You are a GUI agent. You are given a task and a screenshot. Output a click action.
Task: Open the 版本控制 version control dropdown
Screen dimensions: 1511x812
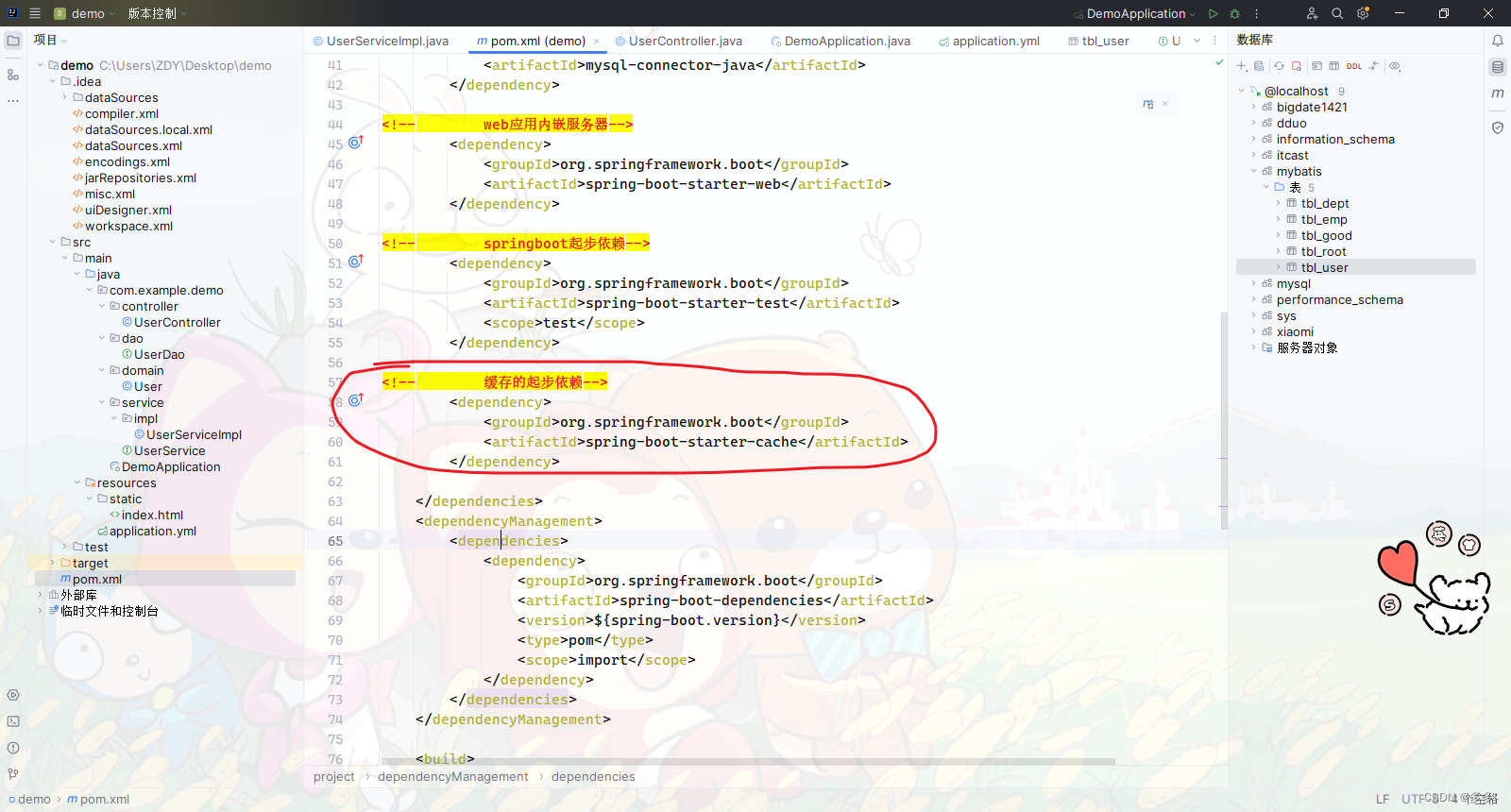pyautogui.click(x=158, y=13)
